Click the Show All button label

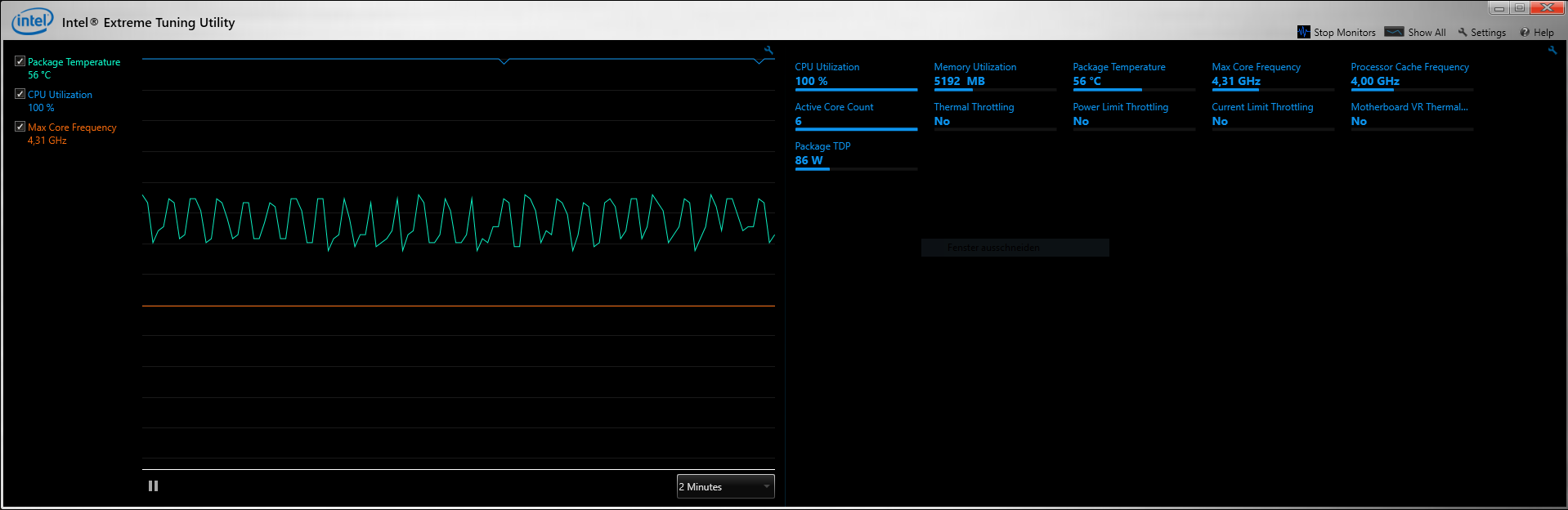coord(1427,33)
